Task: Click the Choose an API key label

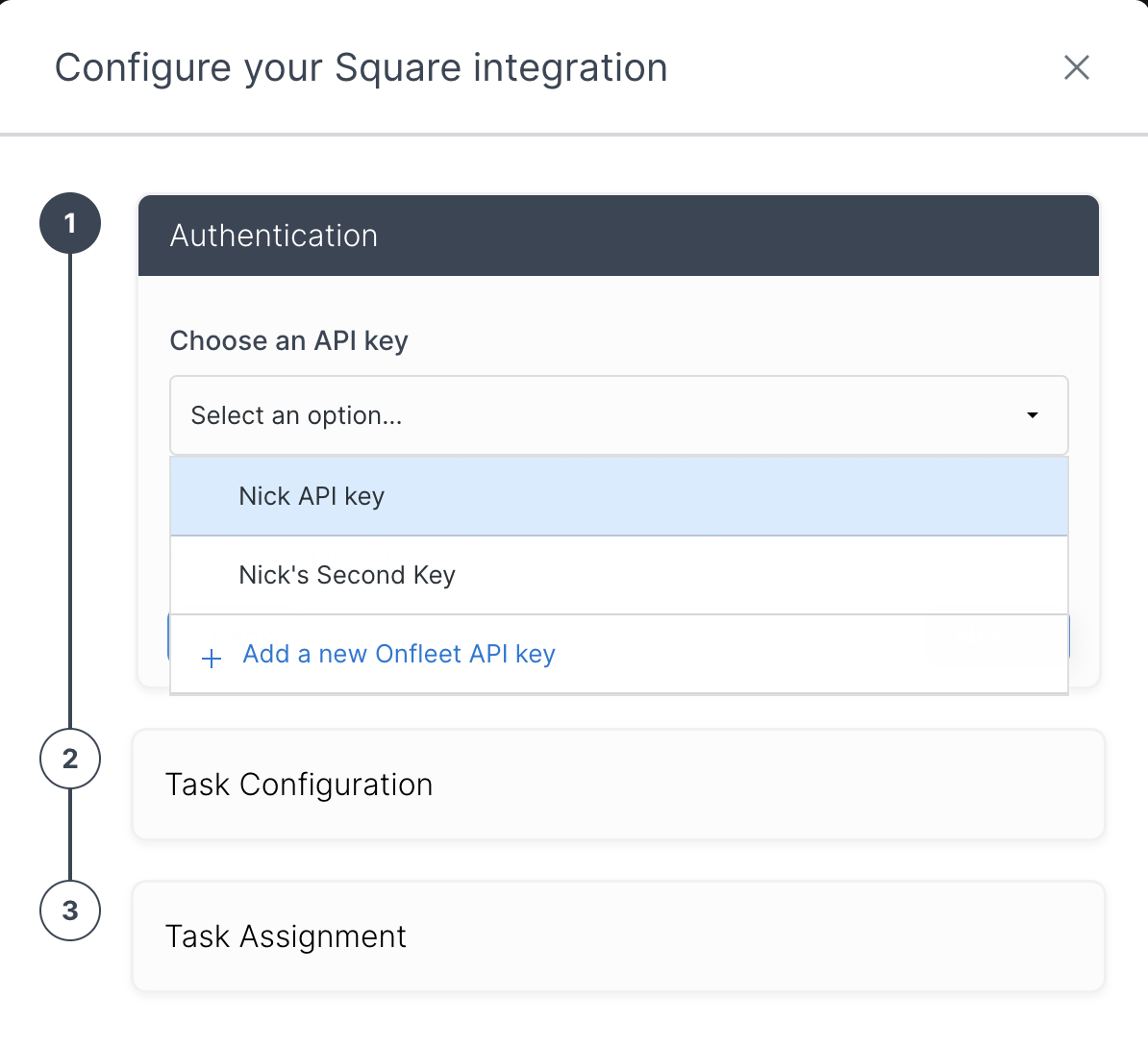Action: [288, 341]
